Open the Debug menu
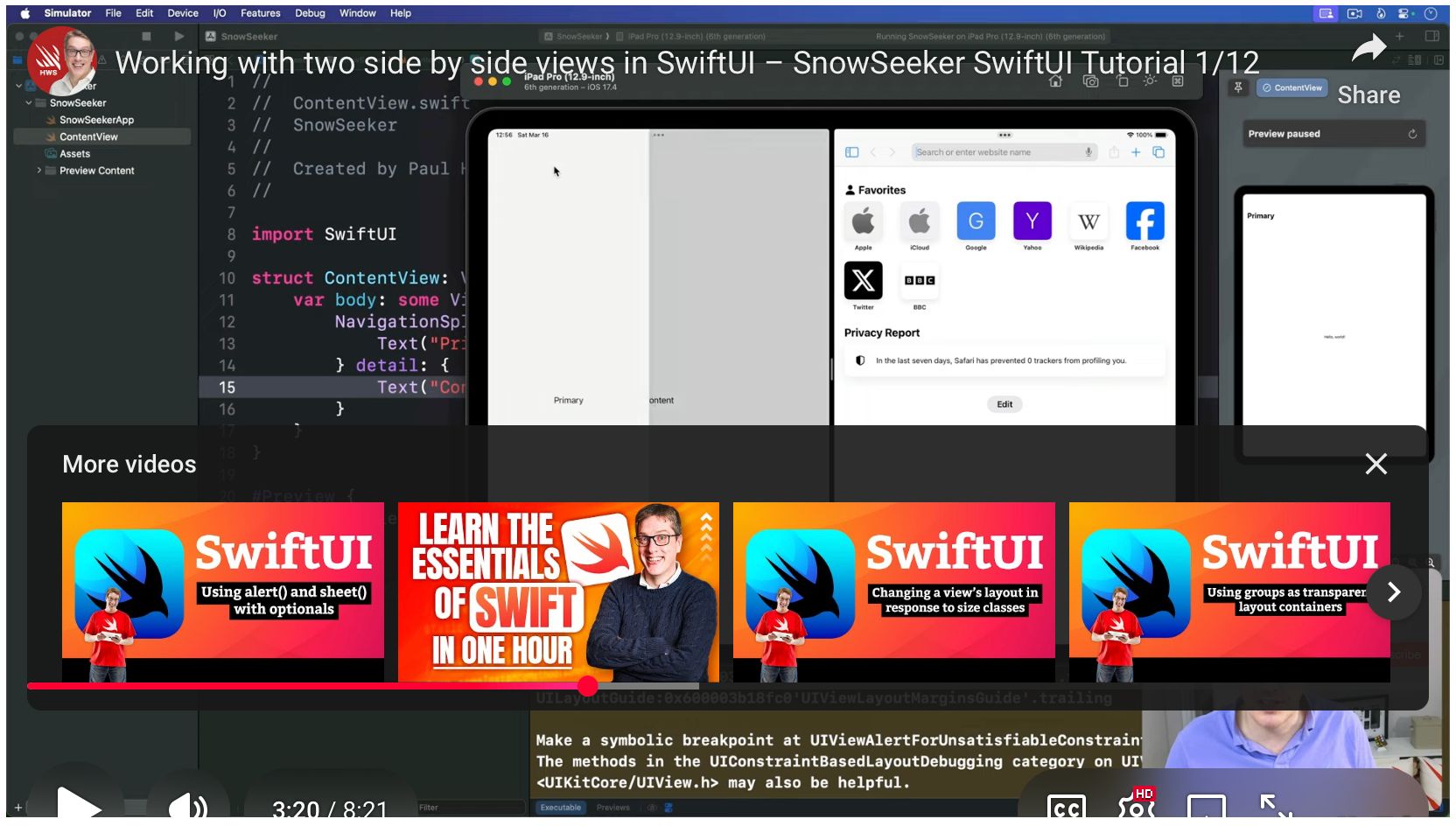 [310, 13]
